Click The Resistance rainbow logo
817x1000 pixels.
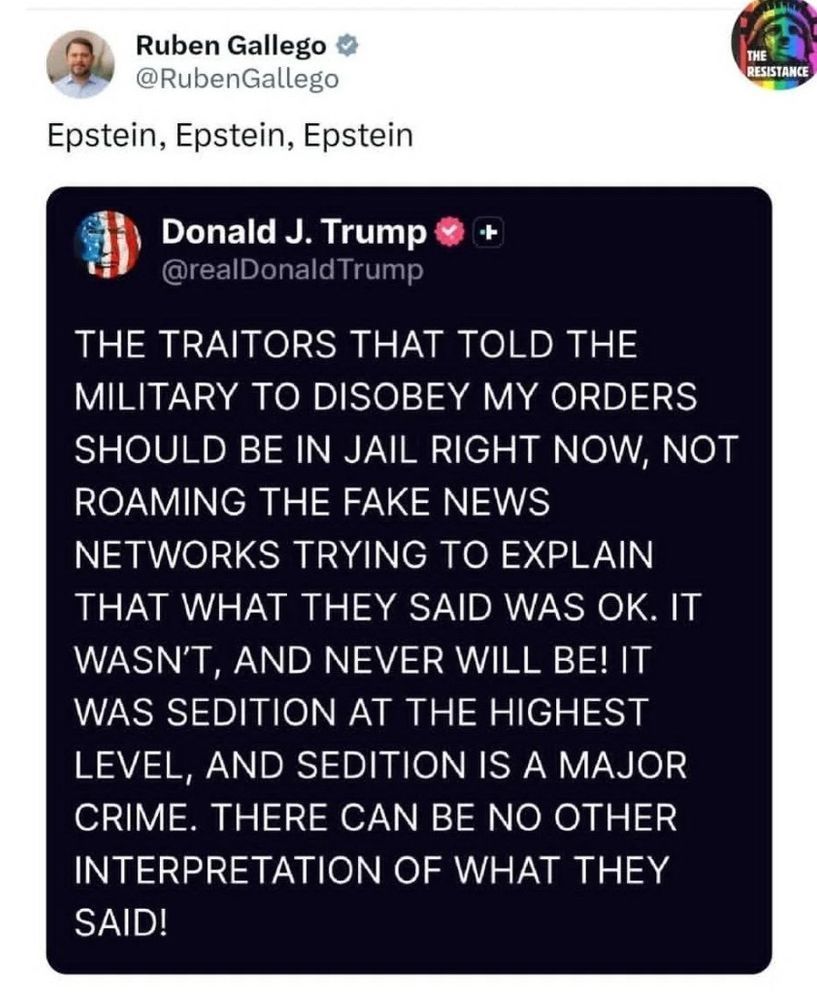point(774,48)
